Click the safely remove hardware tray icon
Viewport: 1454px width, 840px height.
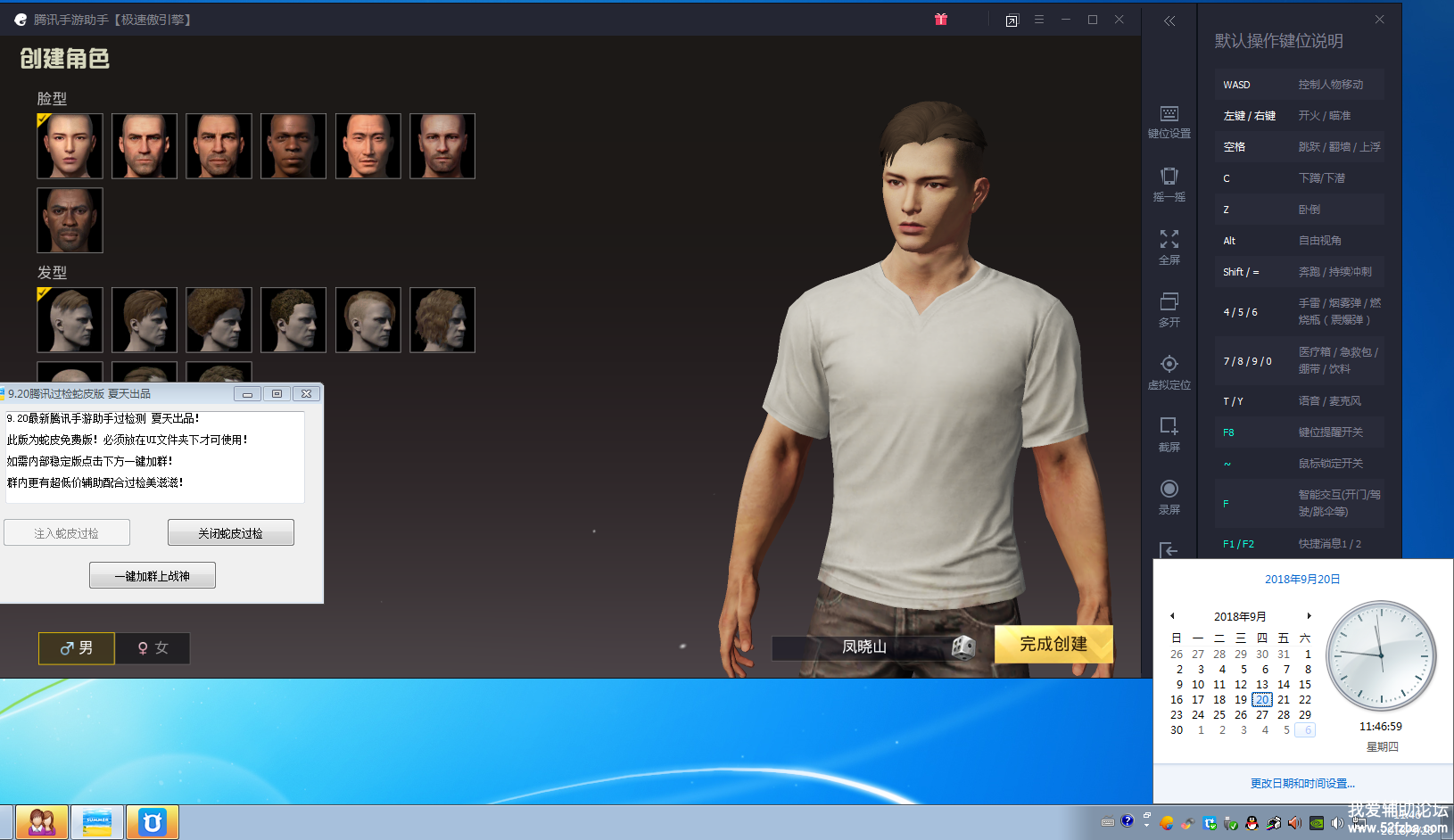click(x=1231, y=823)
